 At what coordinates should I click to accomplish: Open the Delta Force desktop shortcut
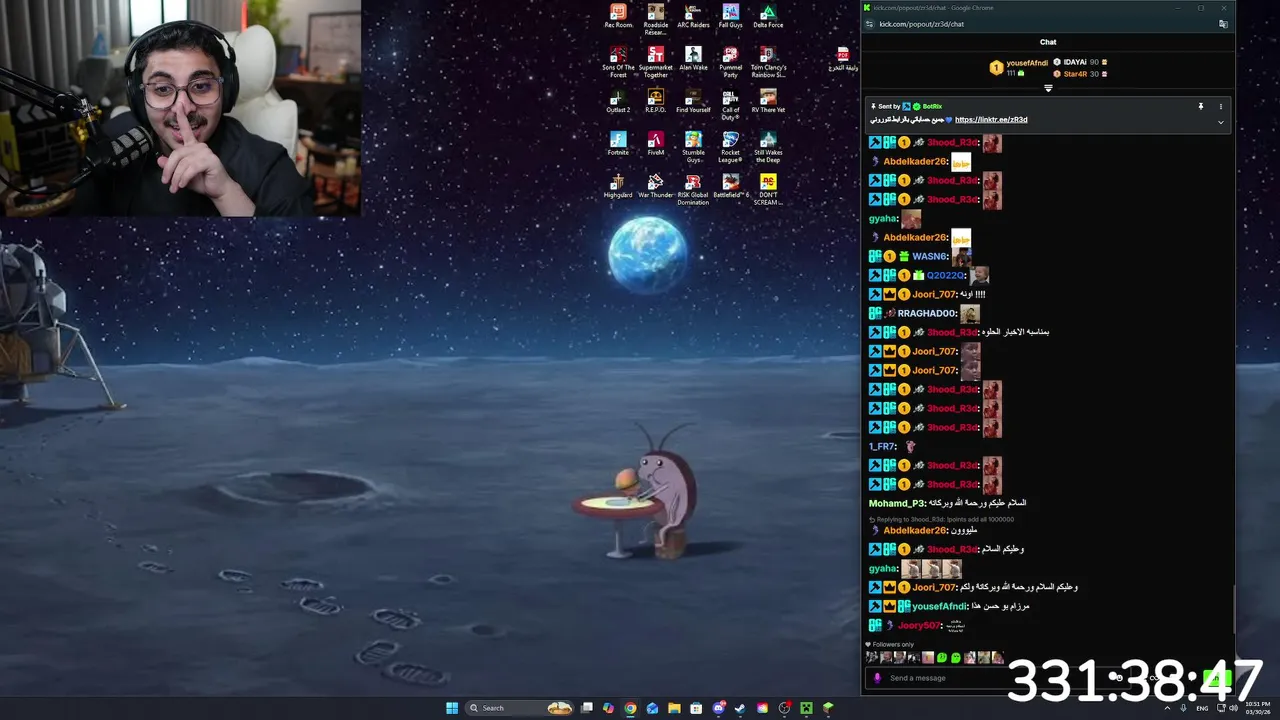pos(768,16)
